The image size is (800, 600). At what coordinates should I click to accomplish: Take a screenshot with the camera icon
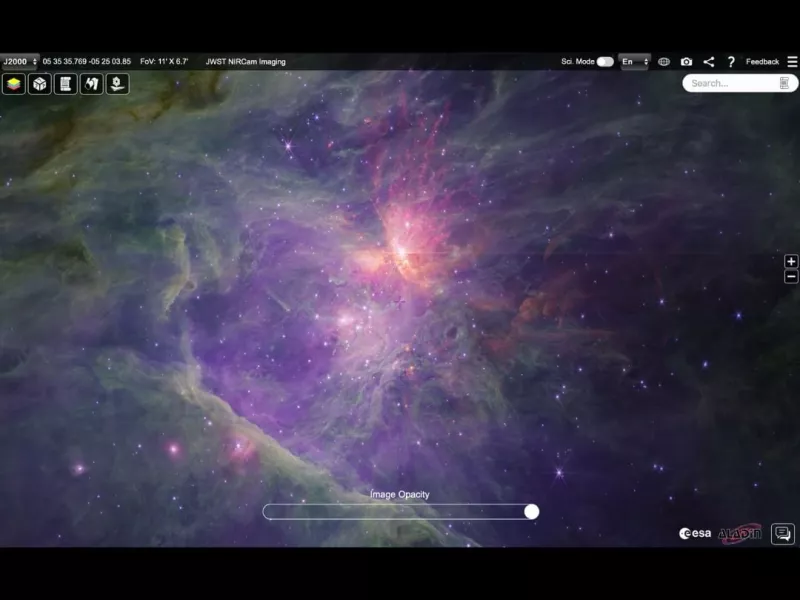coord(686,62)
